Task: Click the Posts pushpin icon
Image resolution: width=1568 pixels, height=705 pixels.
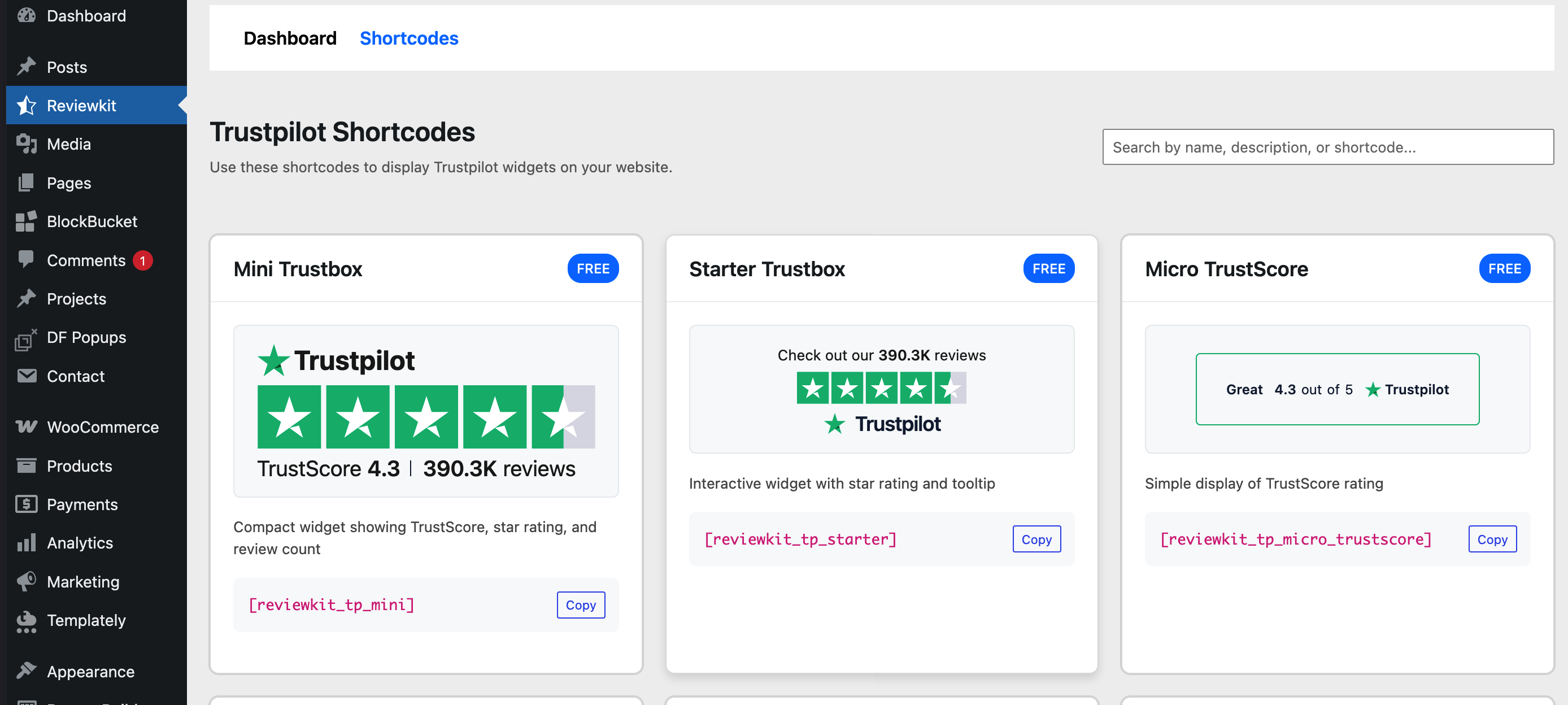Action: pos(26,66)
